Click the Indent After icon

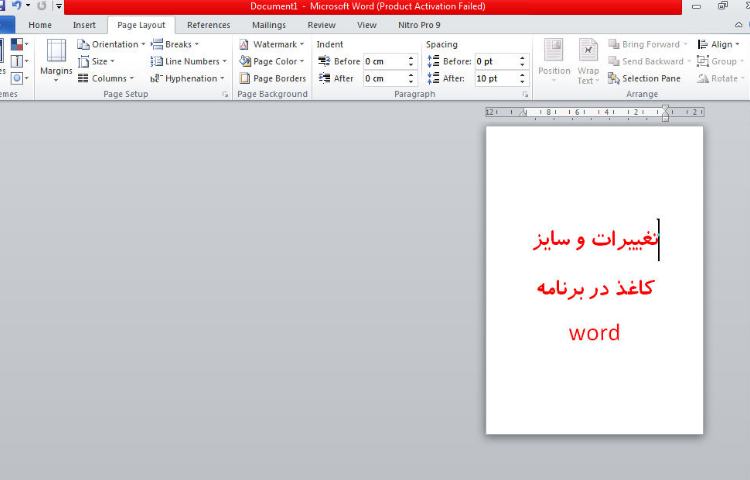coord(324,78)
